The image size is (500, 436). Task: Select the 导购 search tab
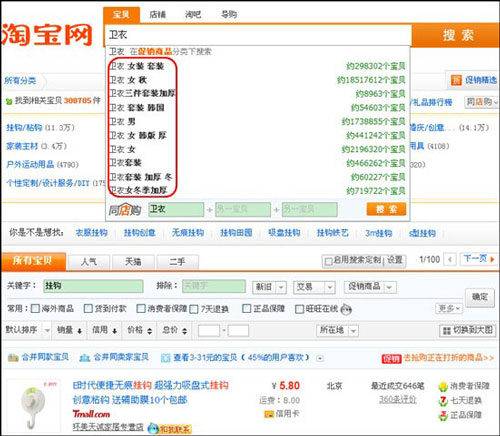(x=229, y=14)
